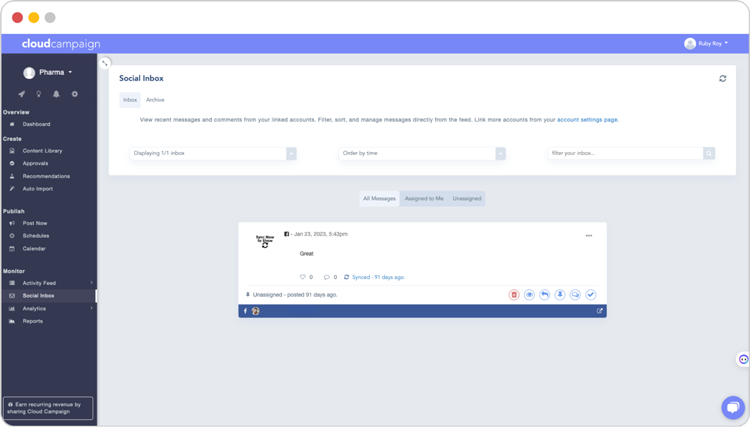Image resolution: width=750 pixels, height=427 pixels.
Task: Open Content Library in the sidebar
Action: coord(42,151)
